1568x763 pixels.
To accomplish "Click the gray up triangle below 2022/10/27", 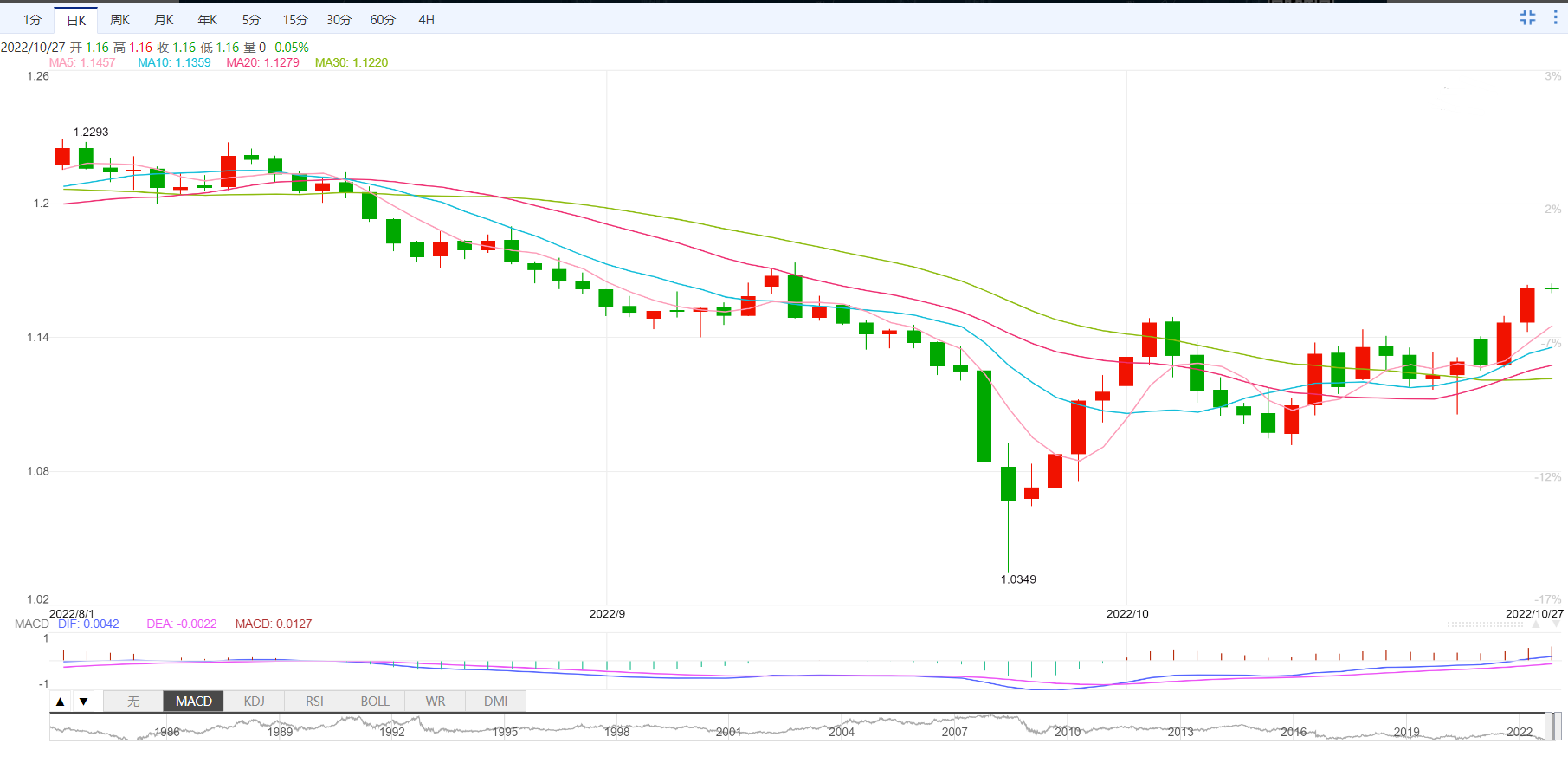I will click(1536, 624).
